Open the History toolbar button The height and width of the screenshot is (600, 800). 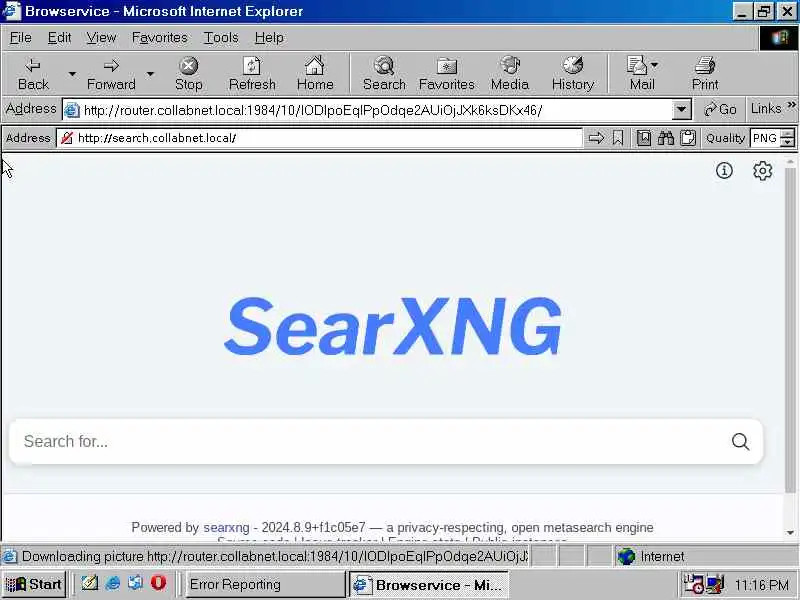point(573,74)
